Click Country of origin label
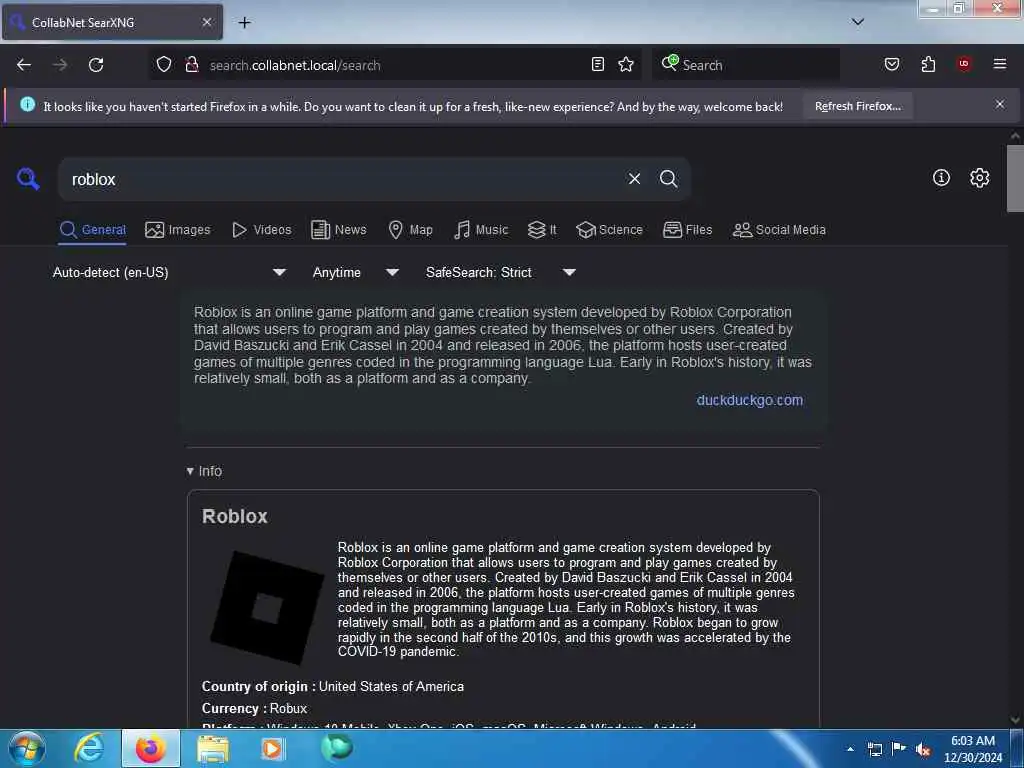 [259, 686]
